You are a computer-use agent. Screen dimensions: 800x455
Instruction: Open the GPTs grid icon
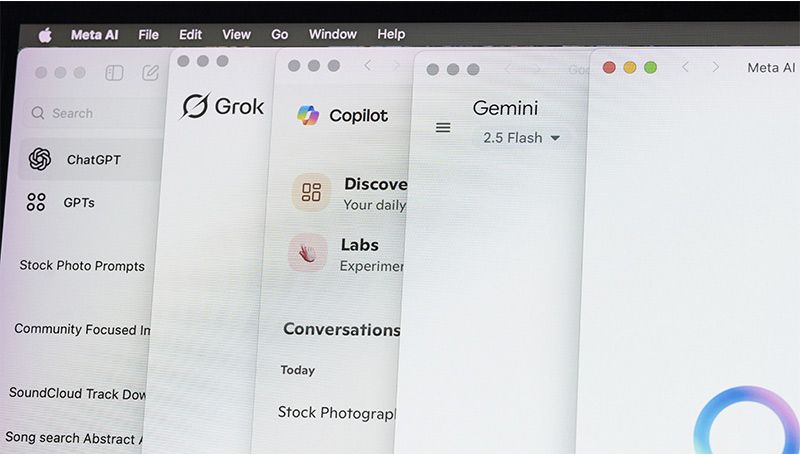(37, 202)
